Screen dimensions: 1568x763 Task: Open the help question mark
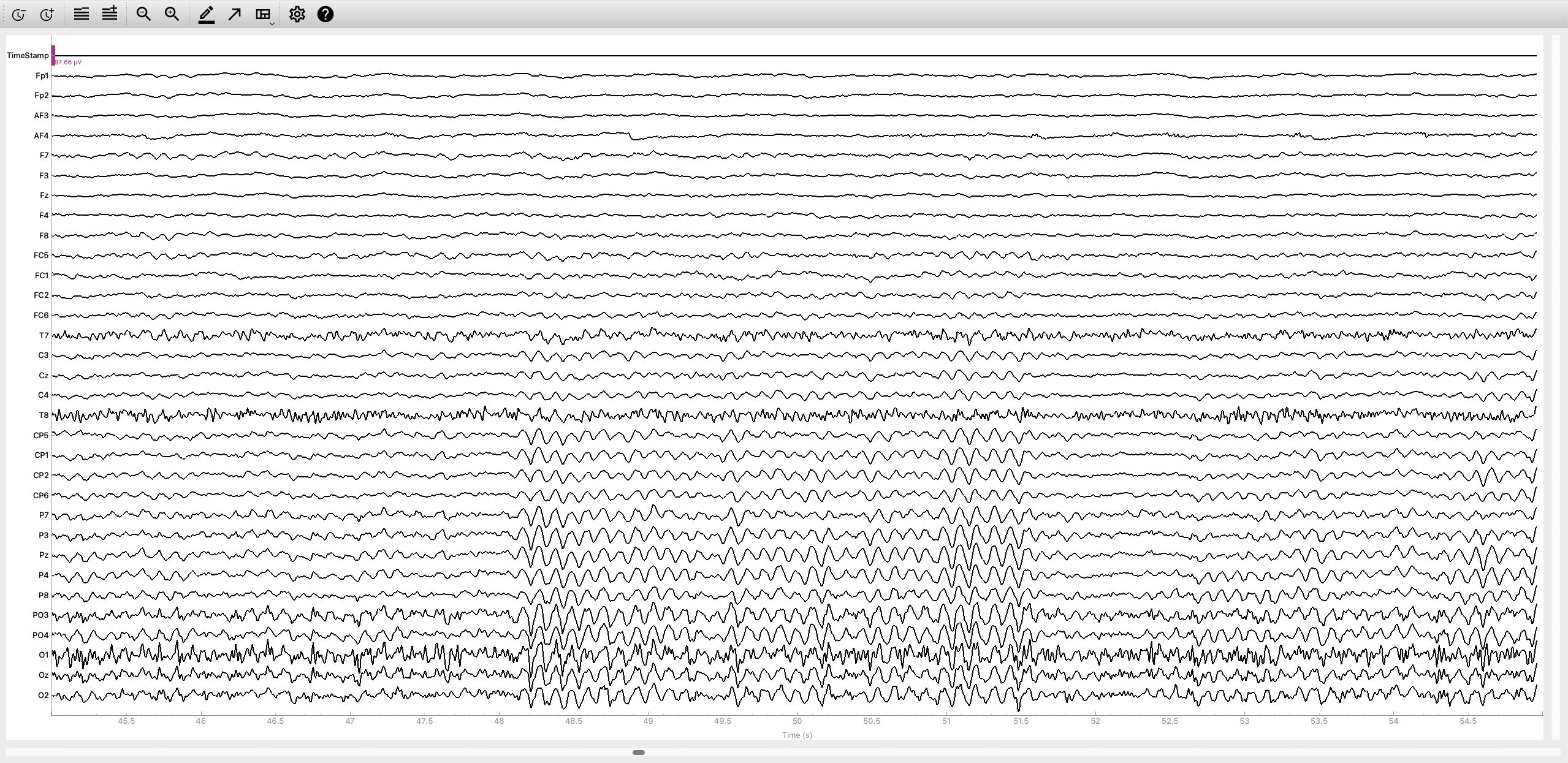[325, 14]
